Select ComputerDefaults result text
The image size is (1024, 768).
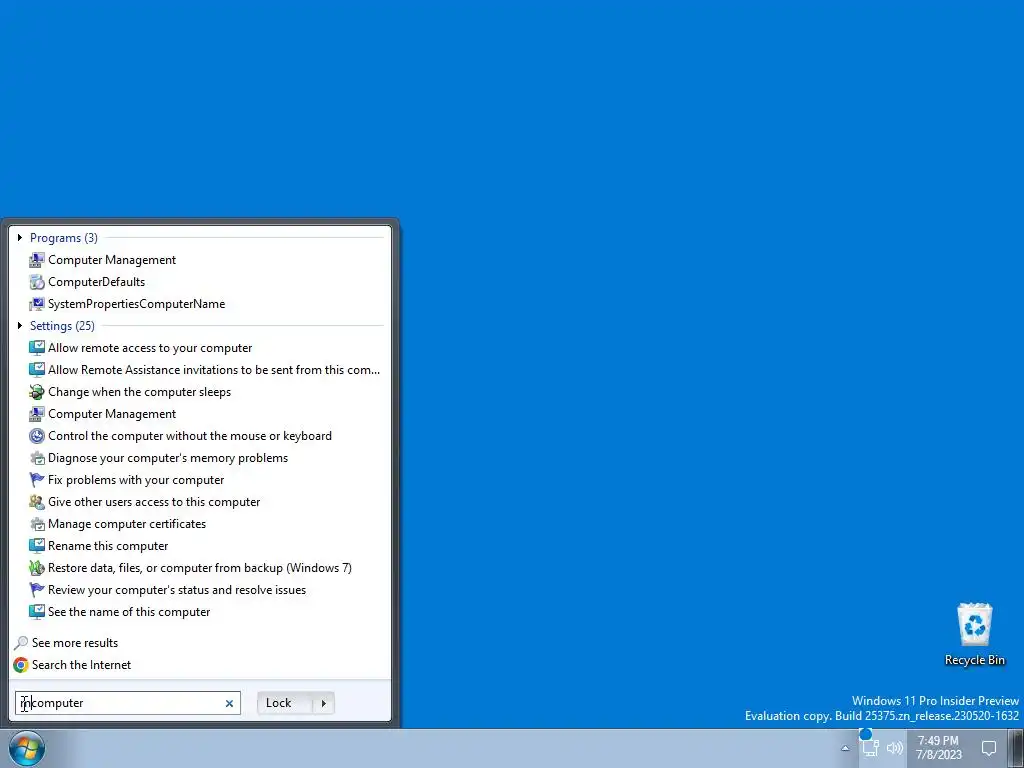click(97, 282)
